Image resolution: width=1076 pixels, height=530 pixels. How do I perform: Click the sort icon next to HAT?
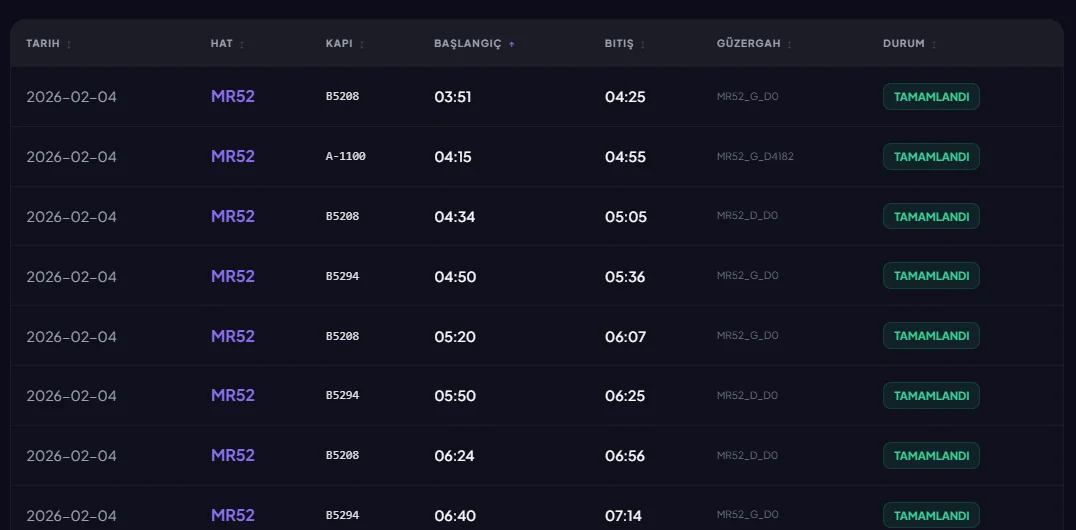pos(242,44)
